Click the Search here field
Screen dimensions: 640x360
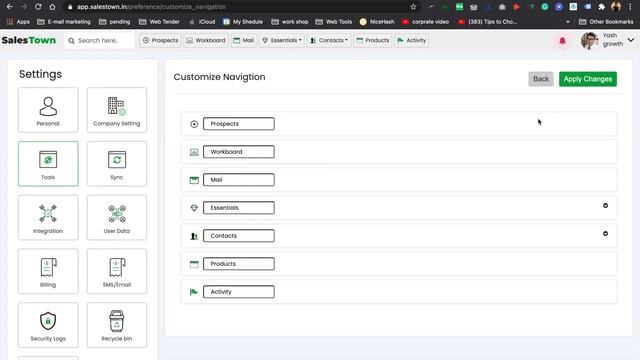pos(99,40)
